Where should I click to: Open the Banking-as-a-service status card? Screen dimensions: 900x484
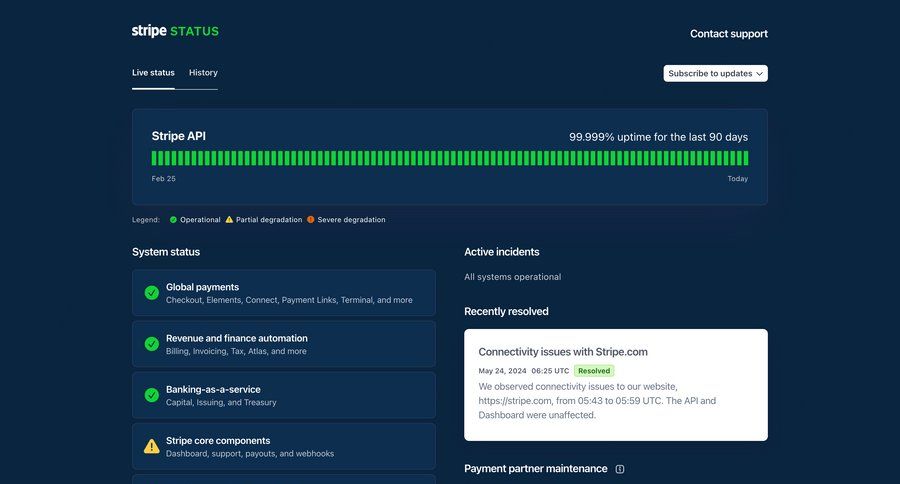click(284, 395)
